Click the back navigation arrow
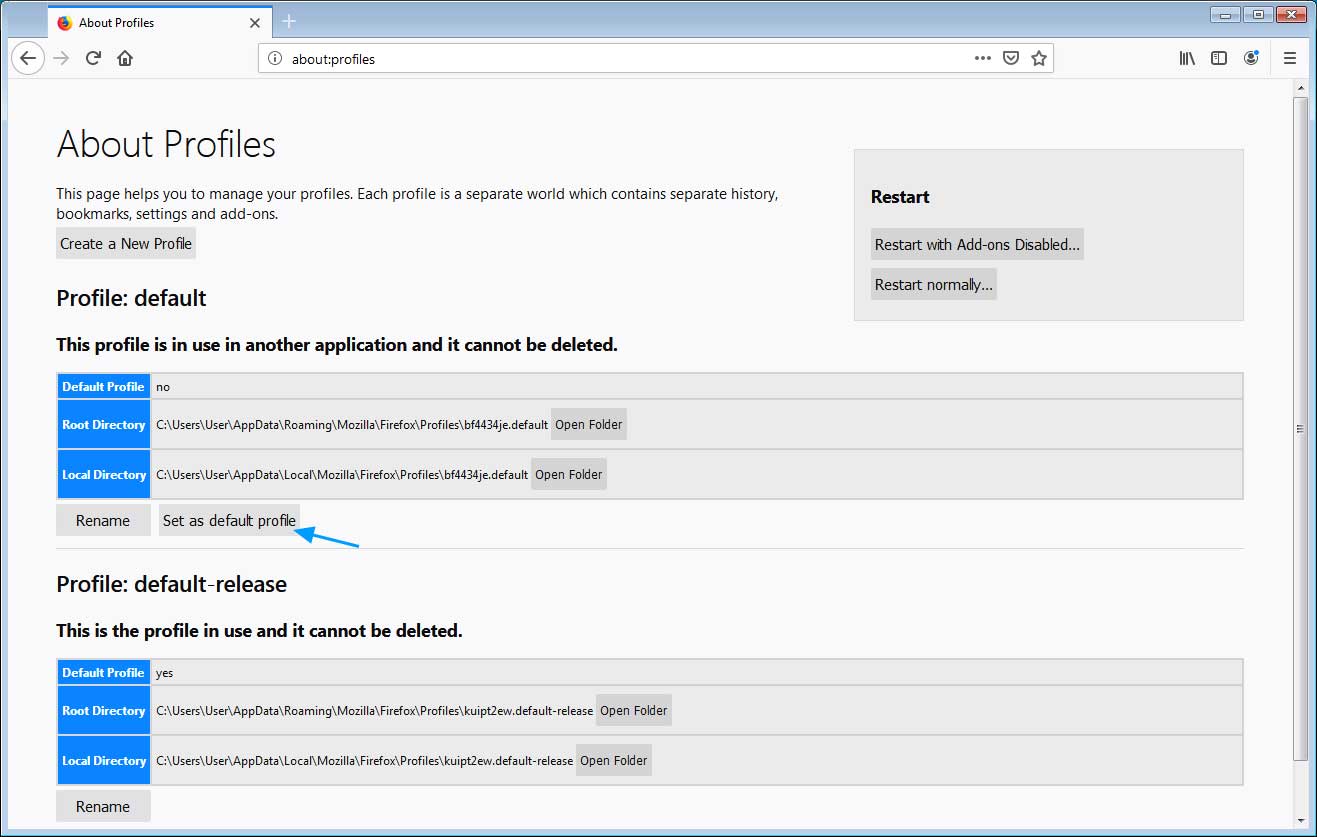 point(28,59)
